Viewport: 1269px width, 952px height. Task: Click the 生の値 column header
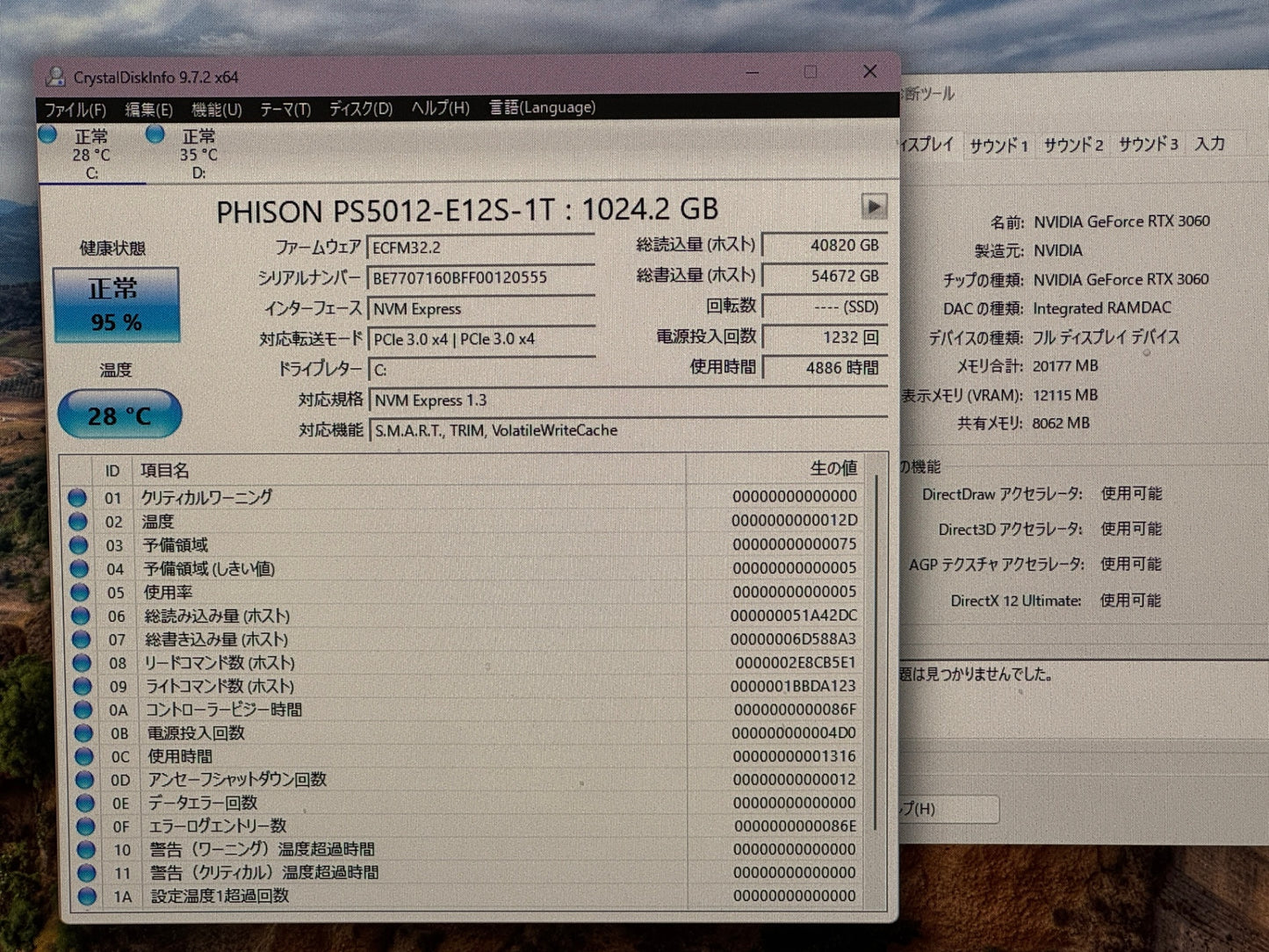coord(775,469)
